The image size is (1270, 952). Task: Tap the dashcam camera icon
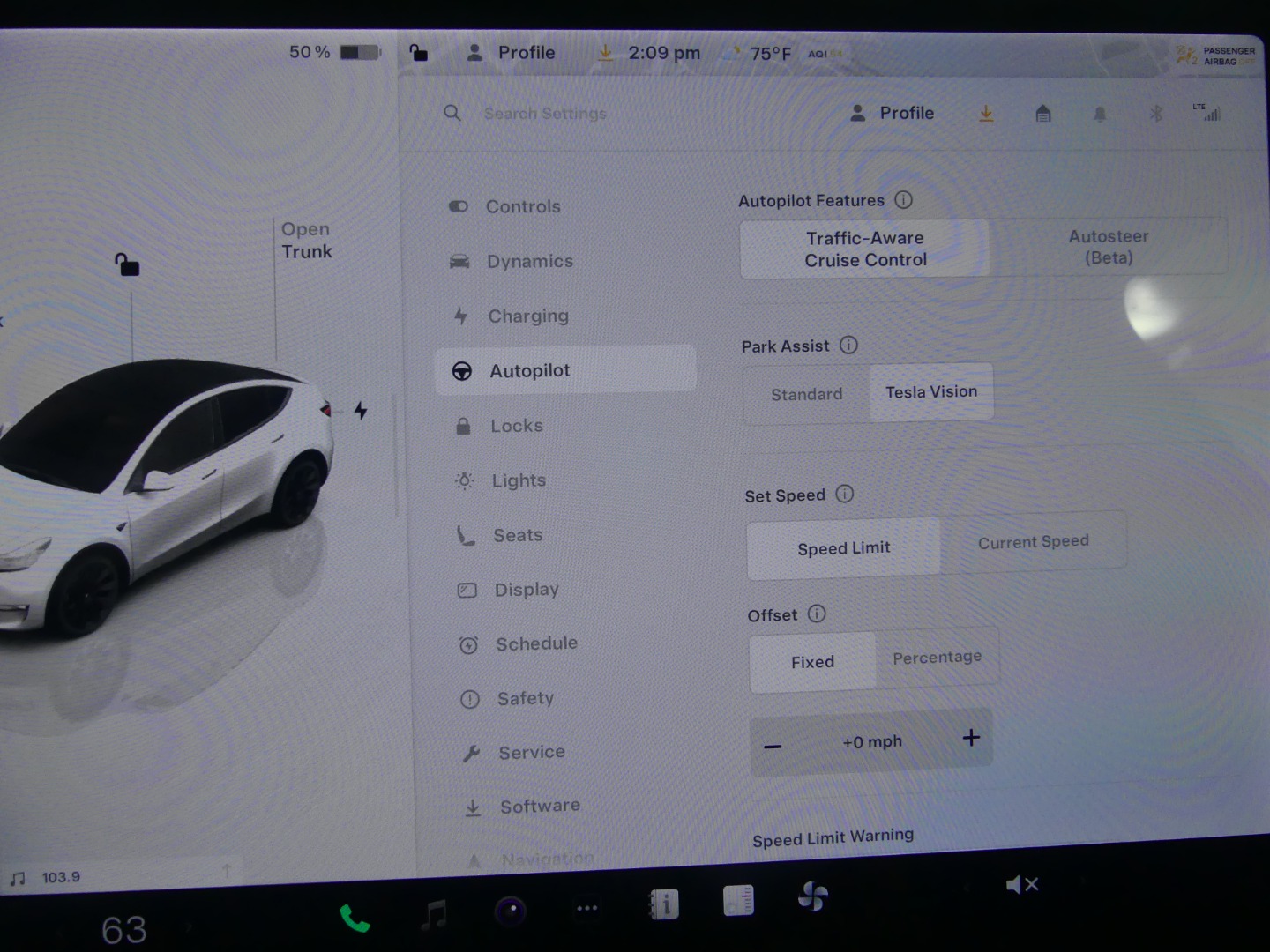tap(510, 911)
